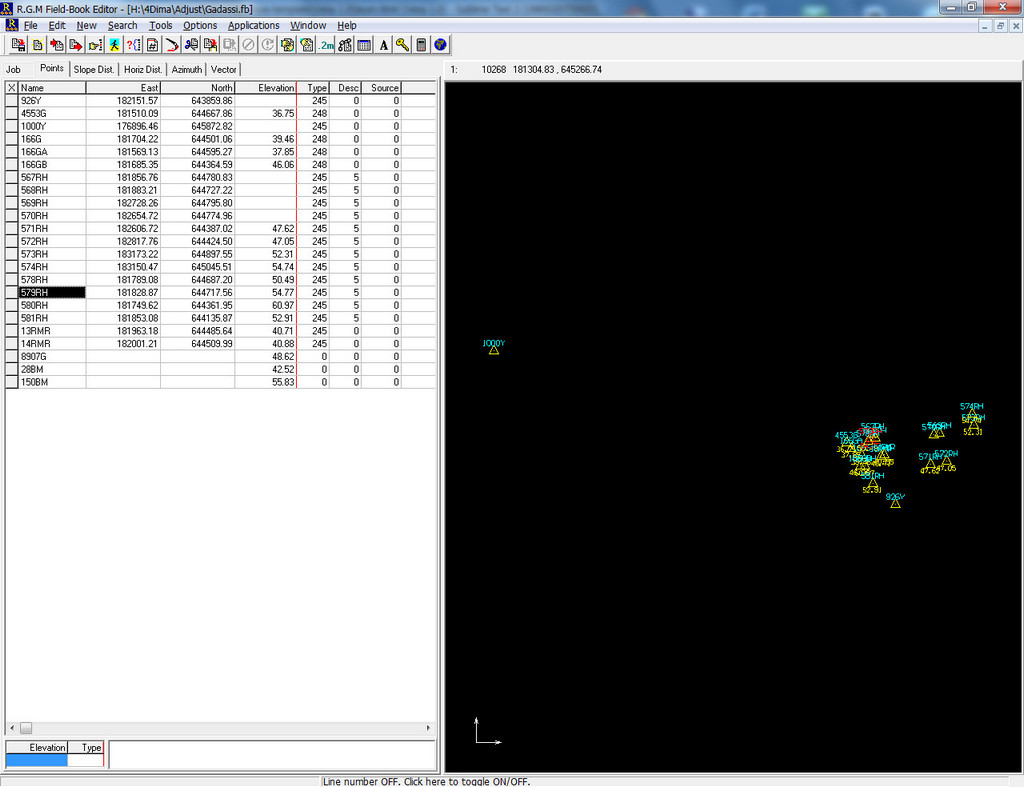Image resolution: width=1024 pixels, height=787 pixels.
Task: Click the globe icon in toolbar
Action: point(440,45)
